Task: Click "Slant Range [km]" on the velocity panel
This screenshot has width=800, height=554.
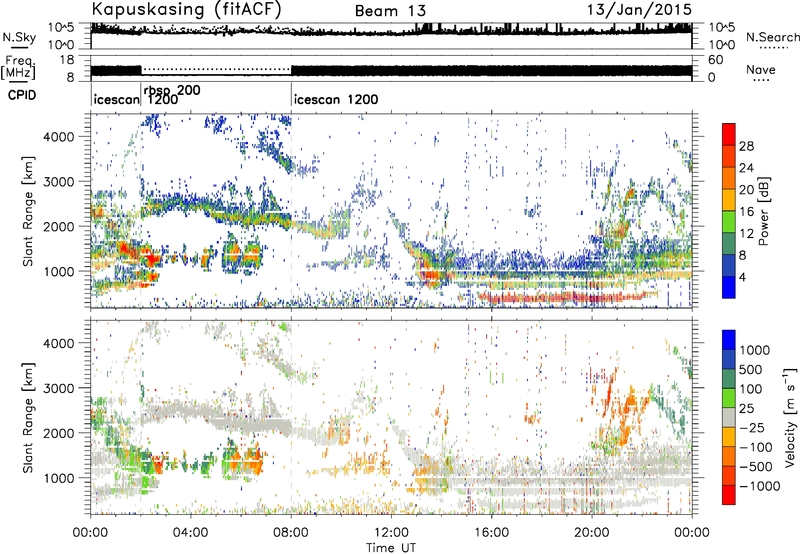Action: click(x=28, y=417)
